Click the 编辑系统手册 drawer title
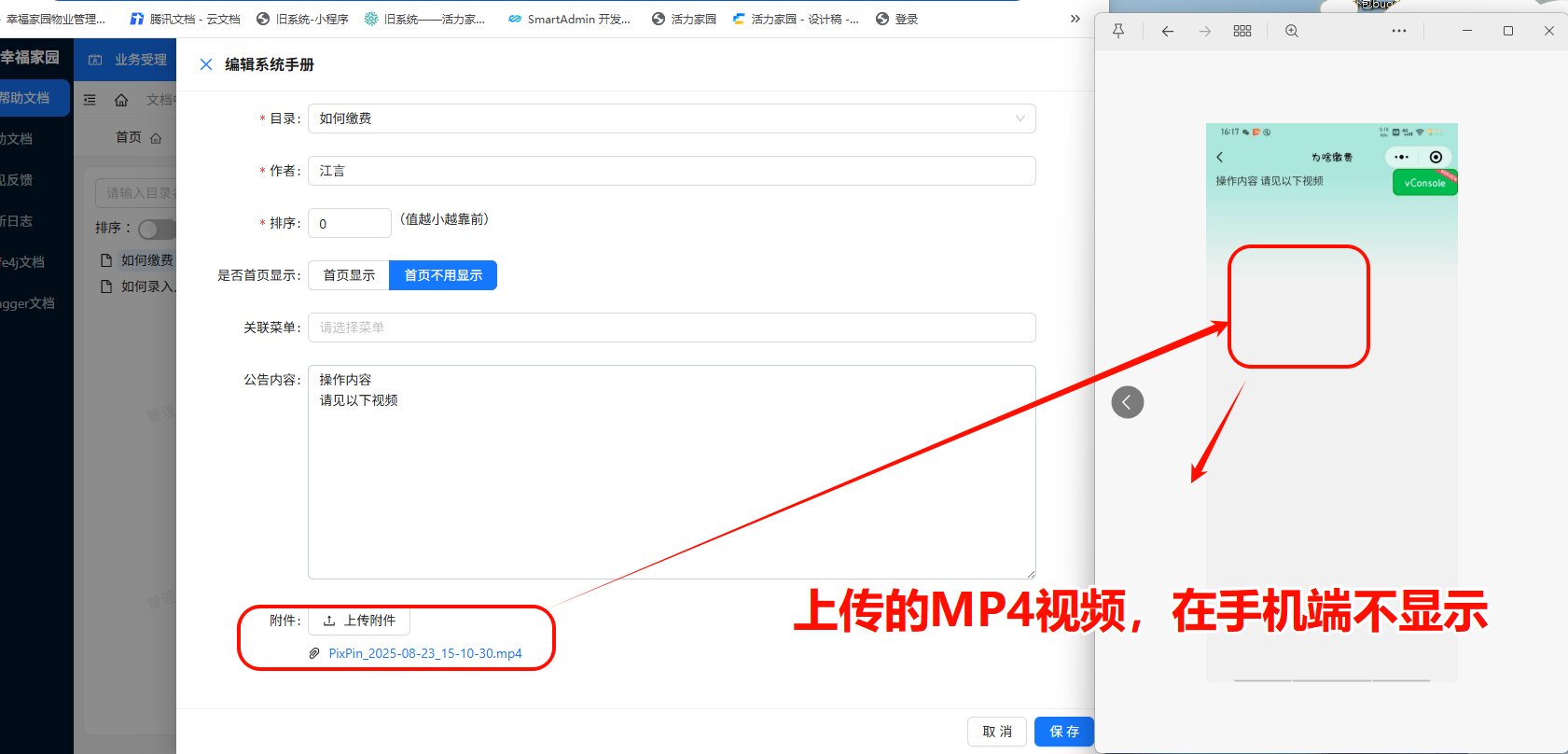The height and width of the screenshot is (754, 1568). tap(270, 64)
